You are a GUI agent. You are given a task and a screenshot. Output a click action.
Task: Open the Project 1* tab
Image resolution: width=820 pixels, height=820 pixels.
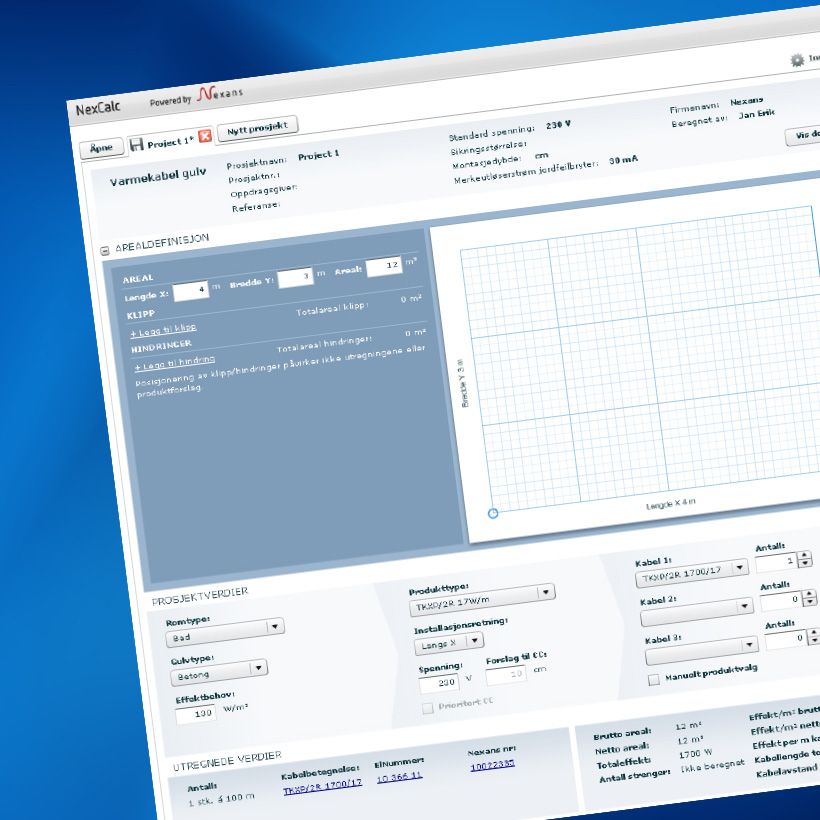pos(170,142)
